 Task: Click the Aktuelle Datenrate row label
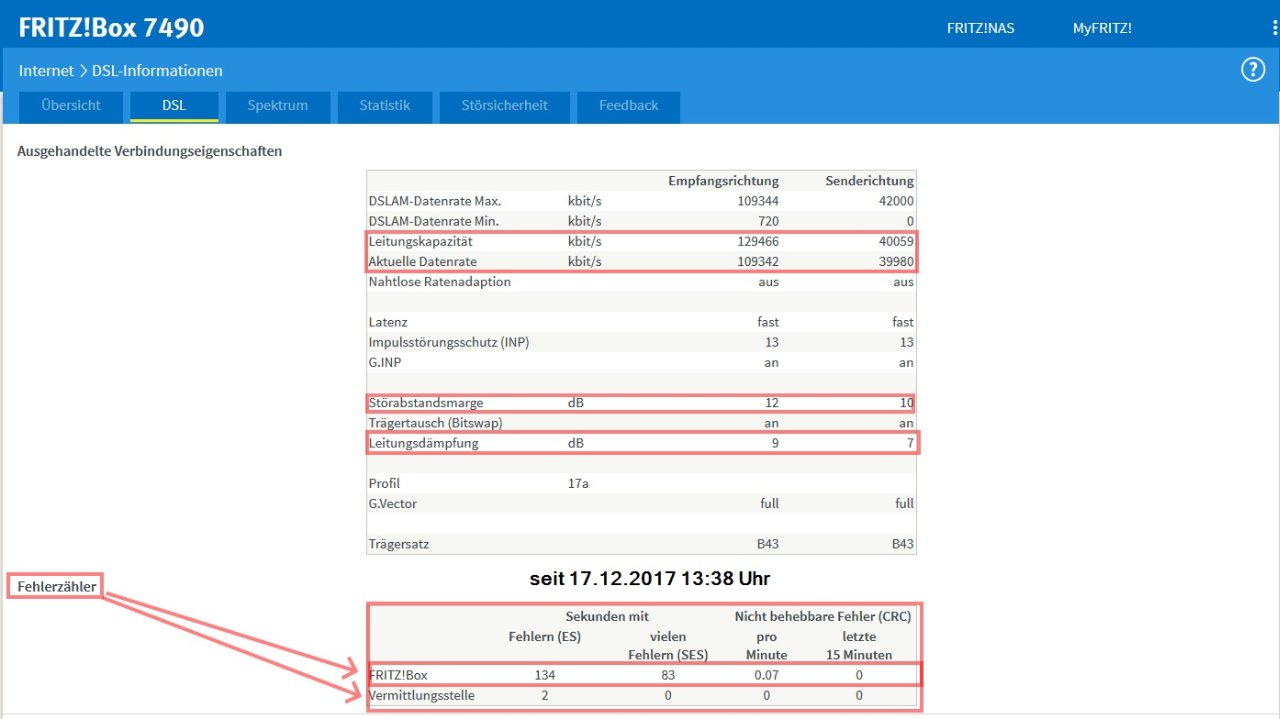click(x=422, y=261)
